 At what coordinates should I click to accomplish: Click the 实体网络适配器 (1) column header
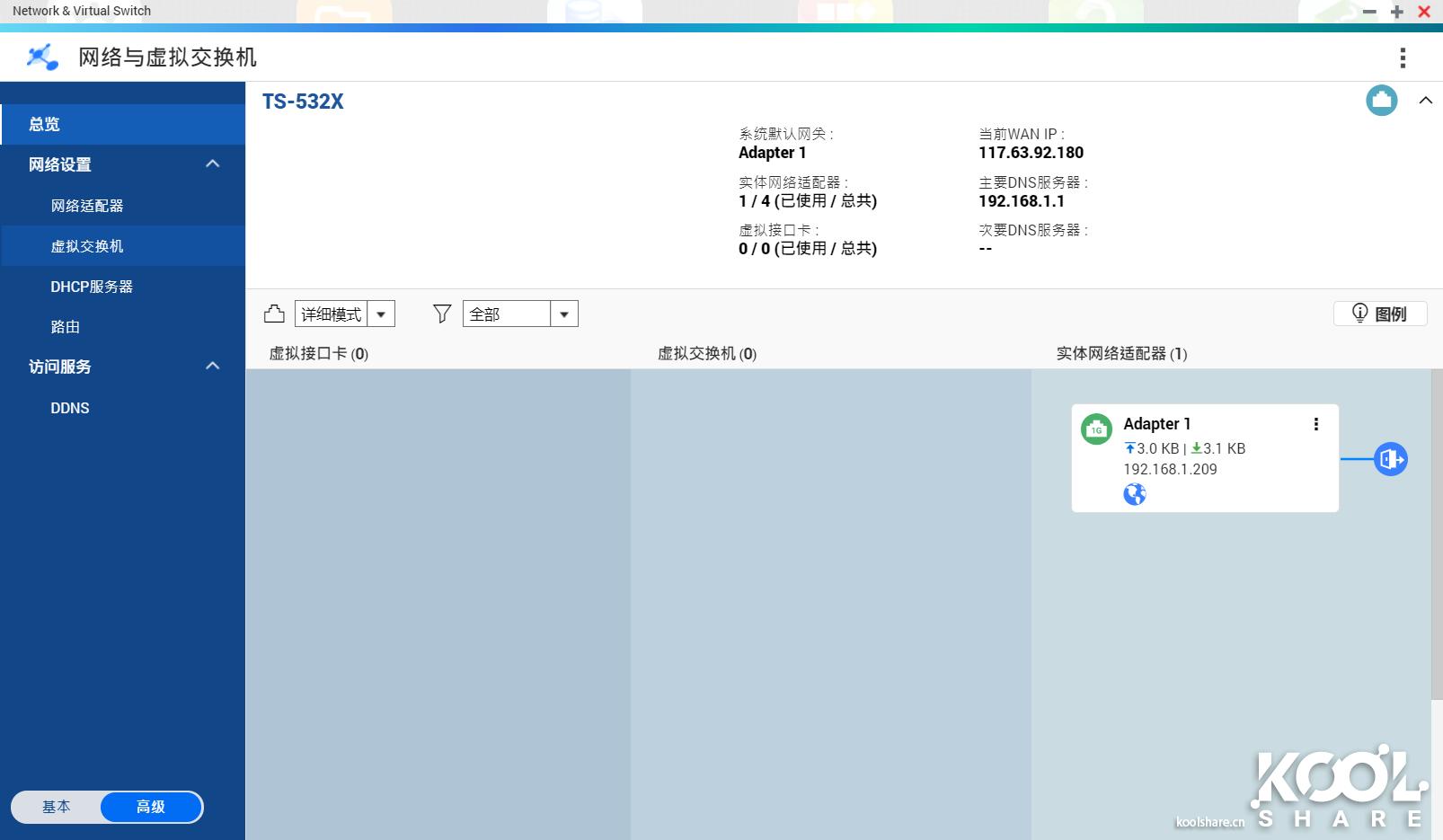coord(1121,354)
